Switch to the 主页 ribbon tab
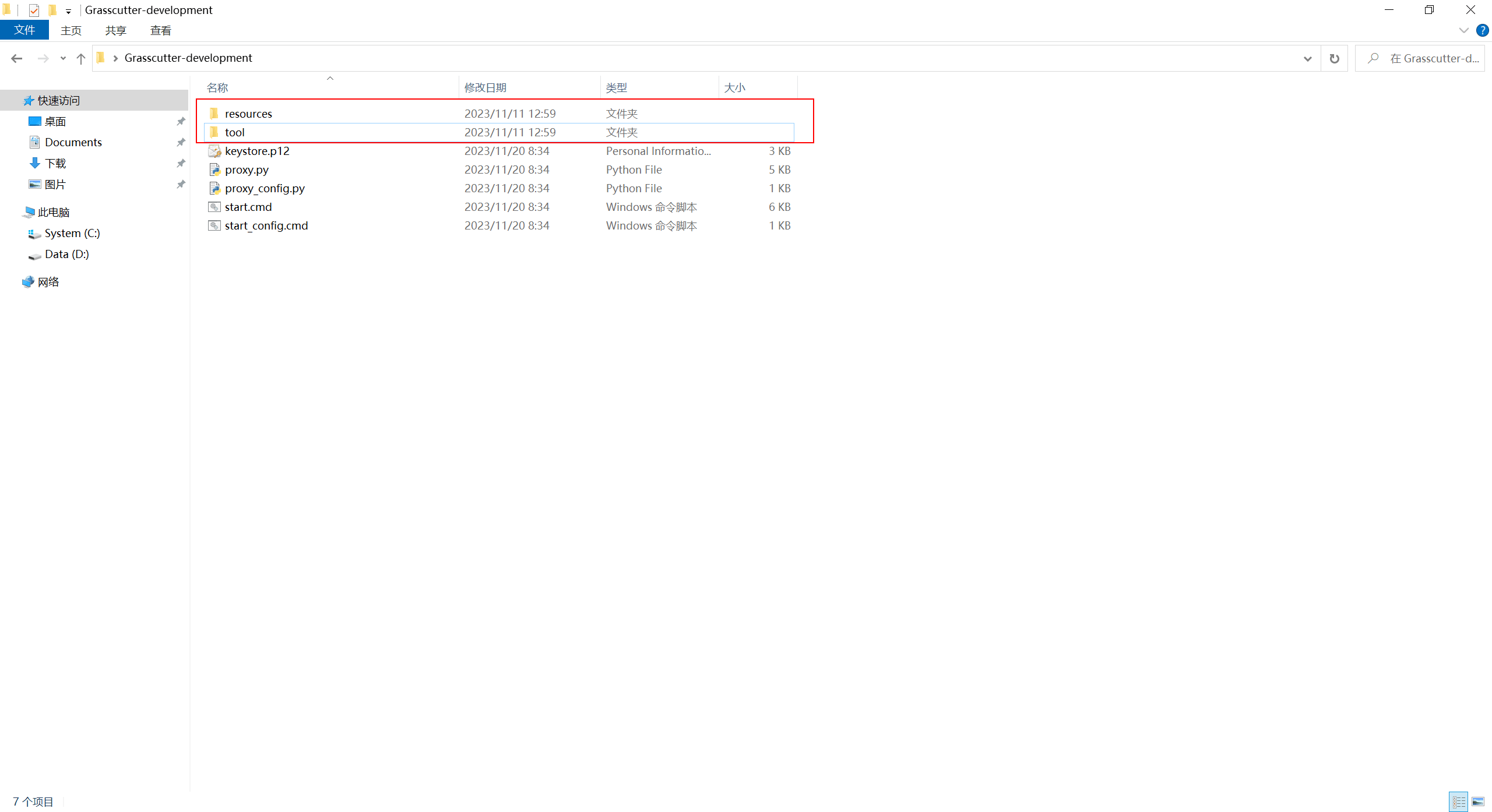 click(x=71, y=30)
